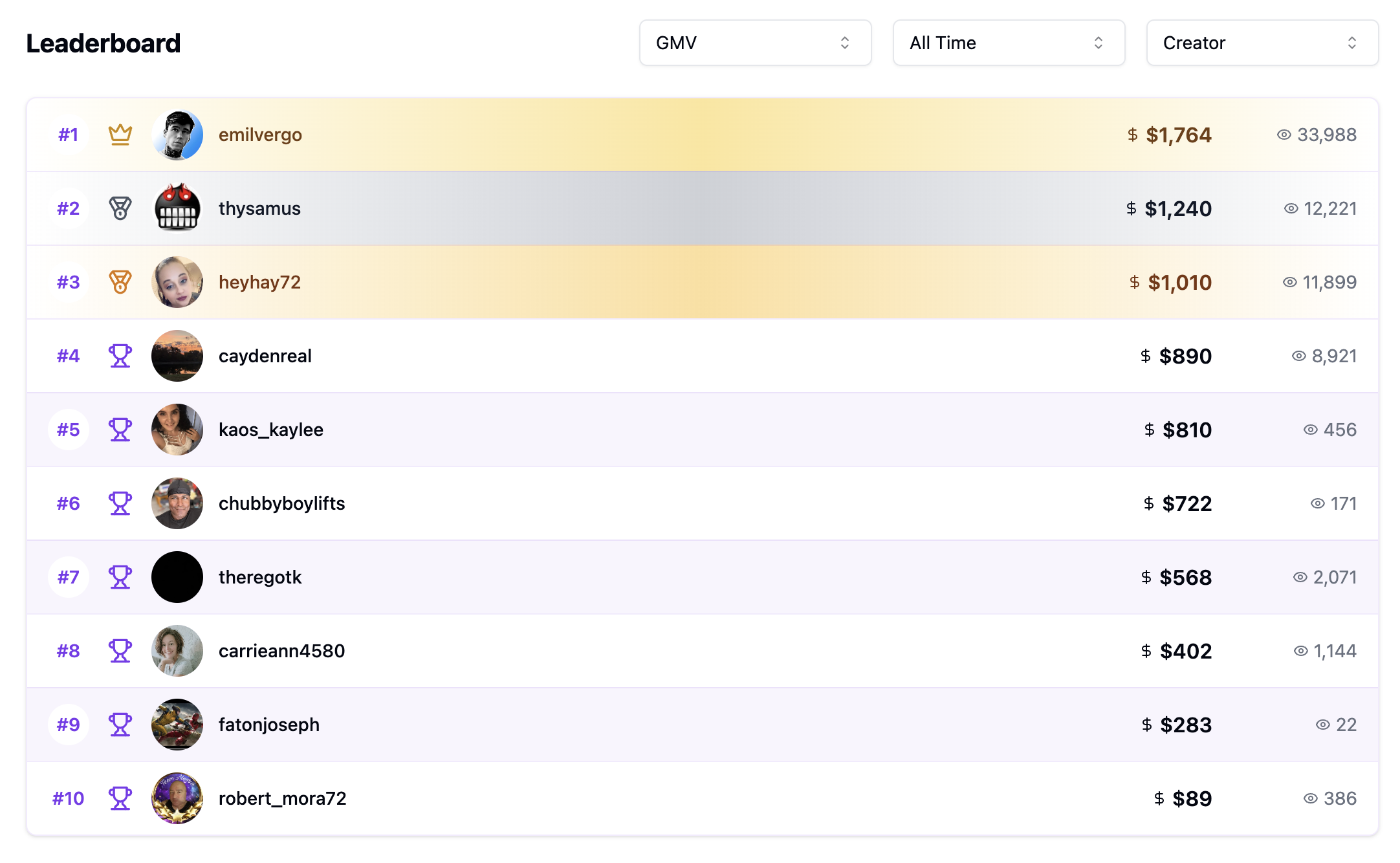Click the dollar icon beside emilvergo's $1,764 earnings
This screenshot has width=1400, height=863.
(x=1132, y=135)
